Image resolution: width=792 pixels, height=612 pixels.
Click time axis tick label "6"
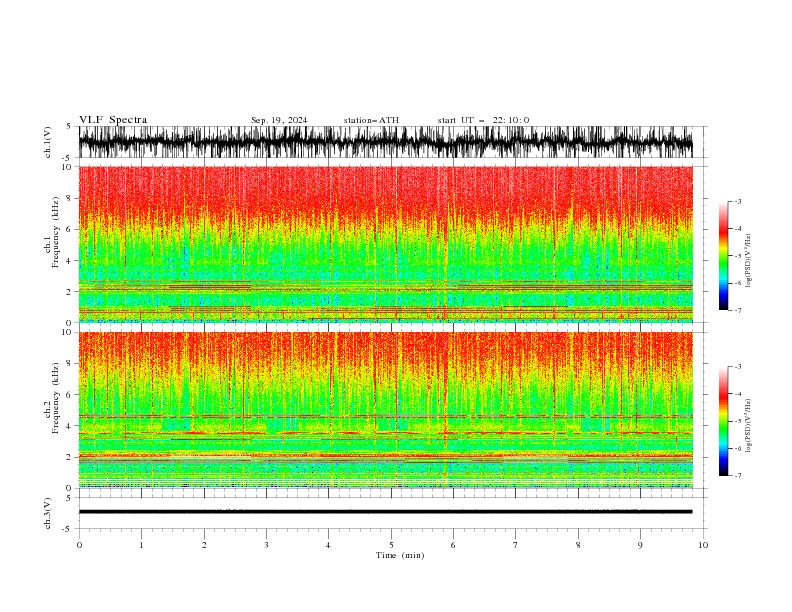pos(453,545)
